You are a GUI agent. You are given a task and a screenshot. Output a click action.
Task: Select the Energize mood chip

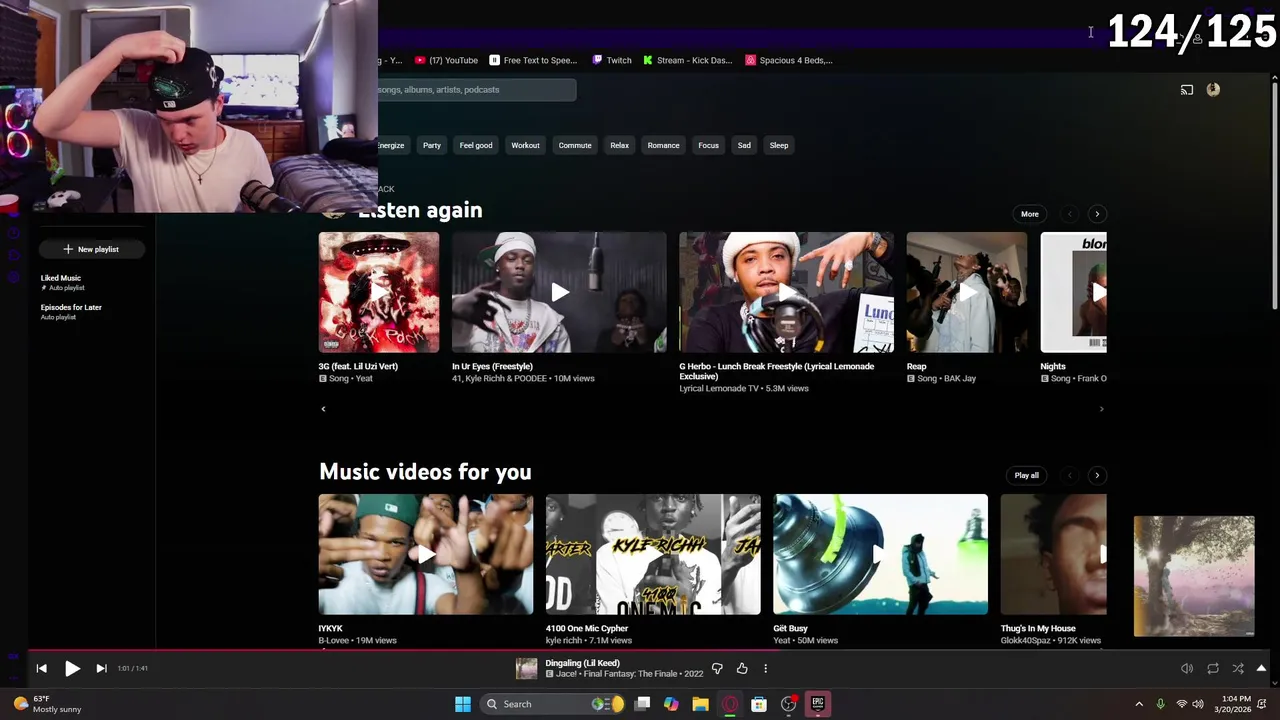[391, 145]
